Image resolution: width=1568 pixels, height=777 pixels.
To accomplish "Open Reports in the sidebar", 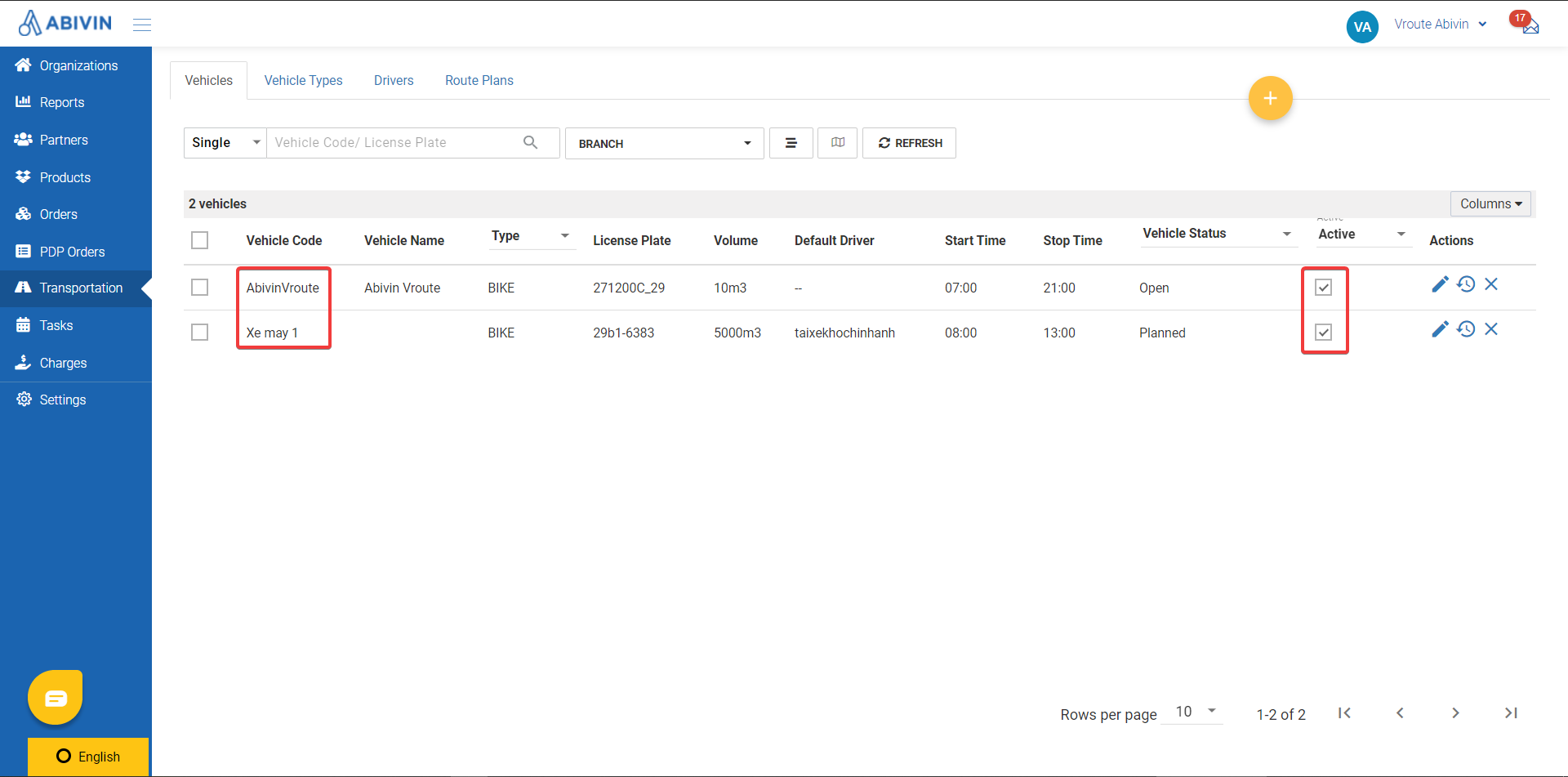I will coord(76,102).
